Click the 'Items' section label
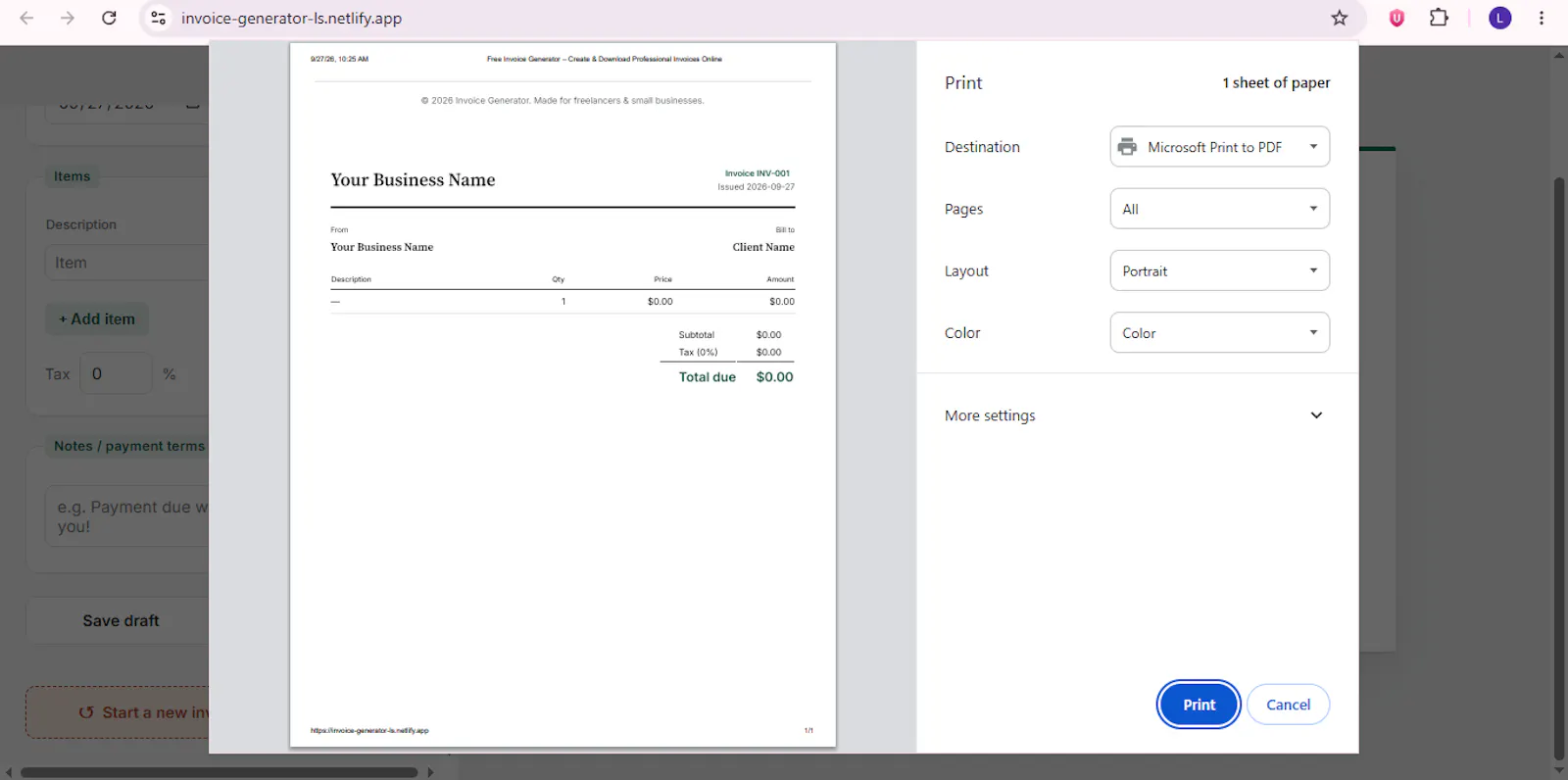The image size is (1568, 780). coord(72,176)
